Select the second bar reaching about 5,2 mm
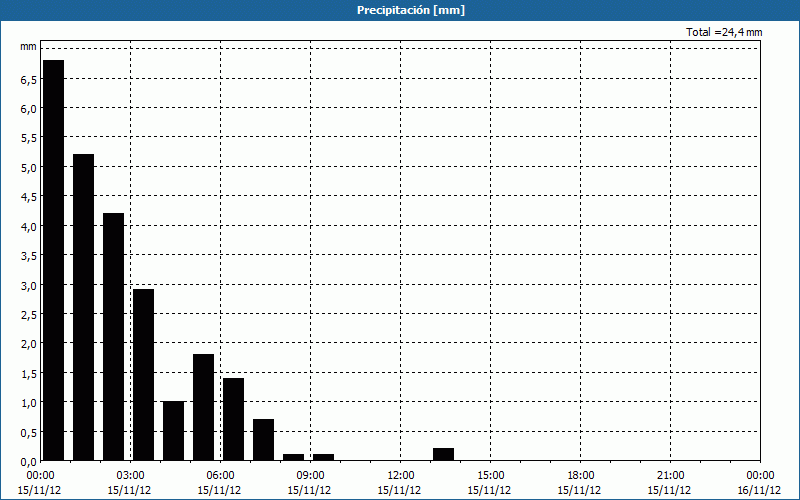This screenshot has height=500, width=800. pyautogui.click(x=84, y=307)
